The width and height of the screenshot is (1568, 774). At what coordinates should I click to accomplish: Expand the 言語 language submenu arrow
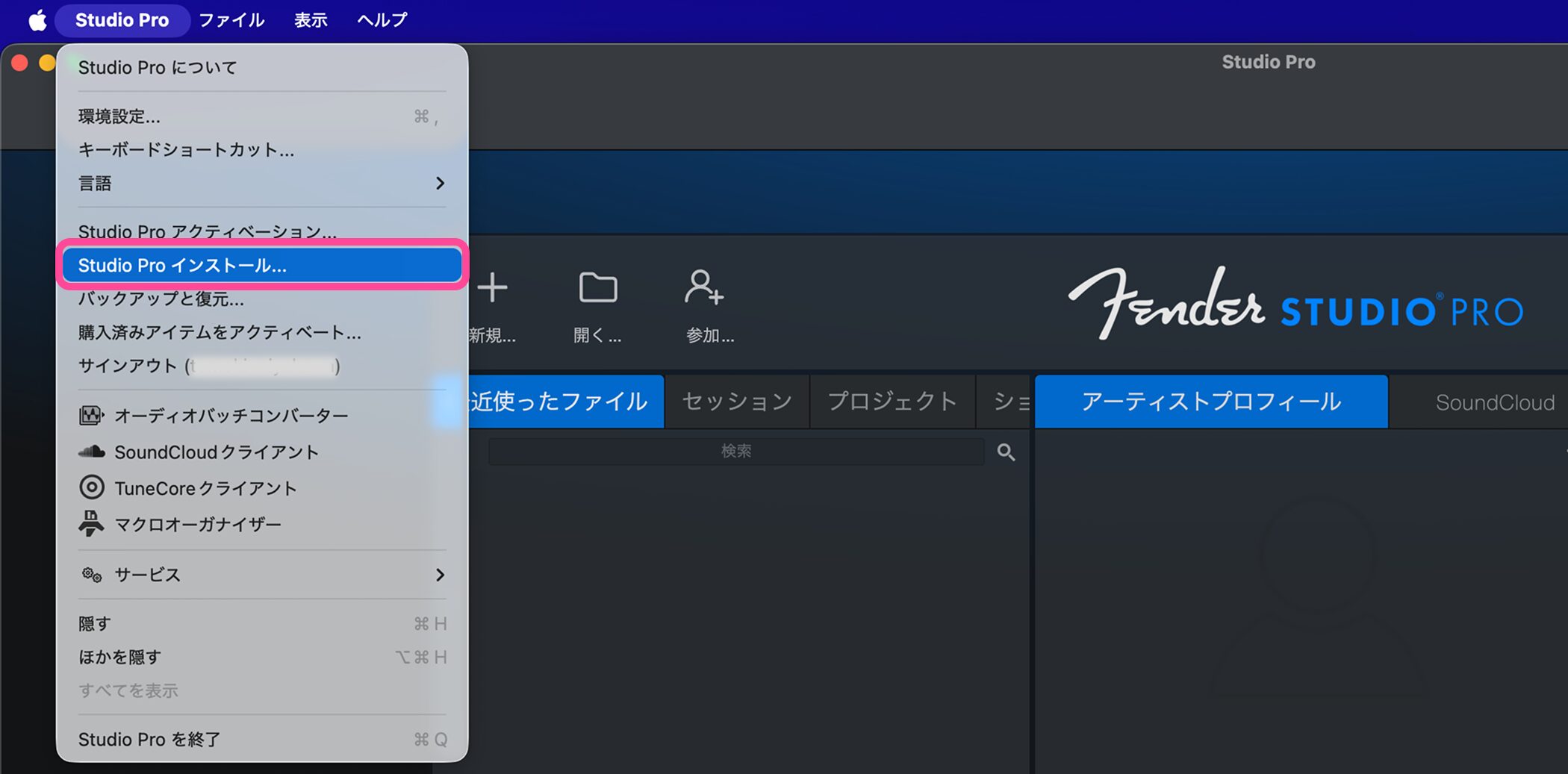tap(440, 183)
